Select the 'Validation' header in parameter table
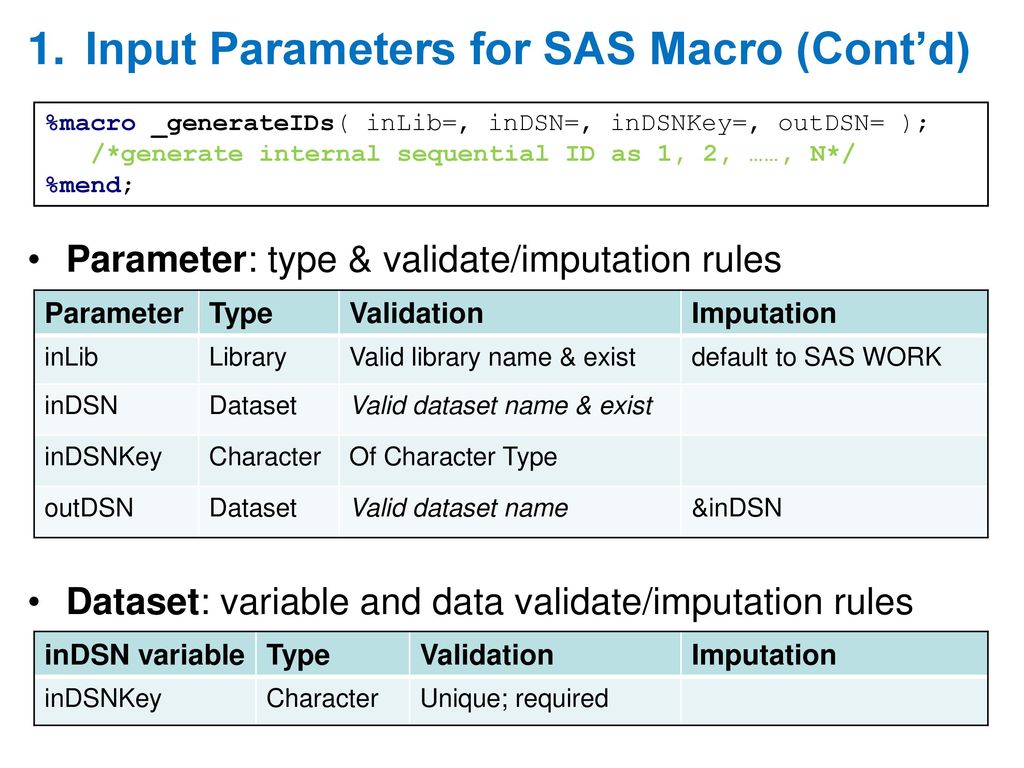Viewport: 1024px width, 768px height. [x=416, y=313]
